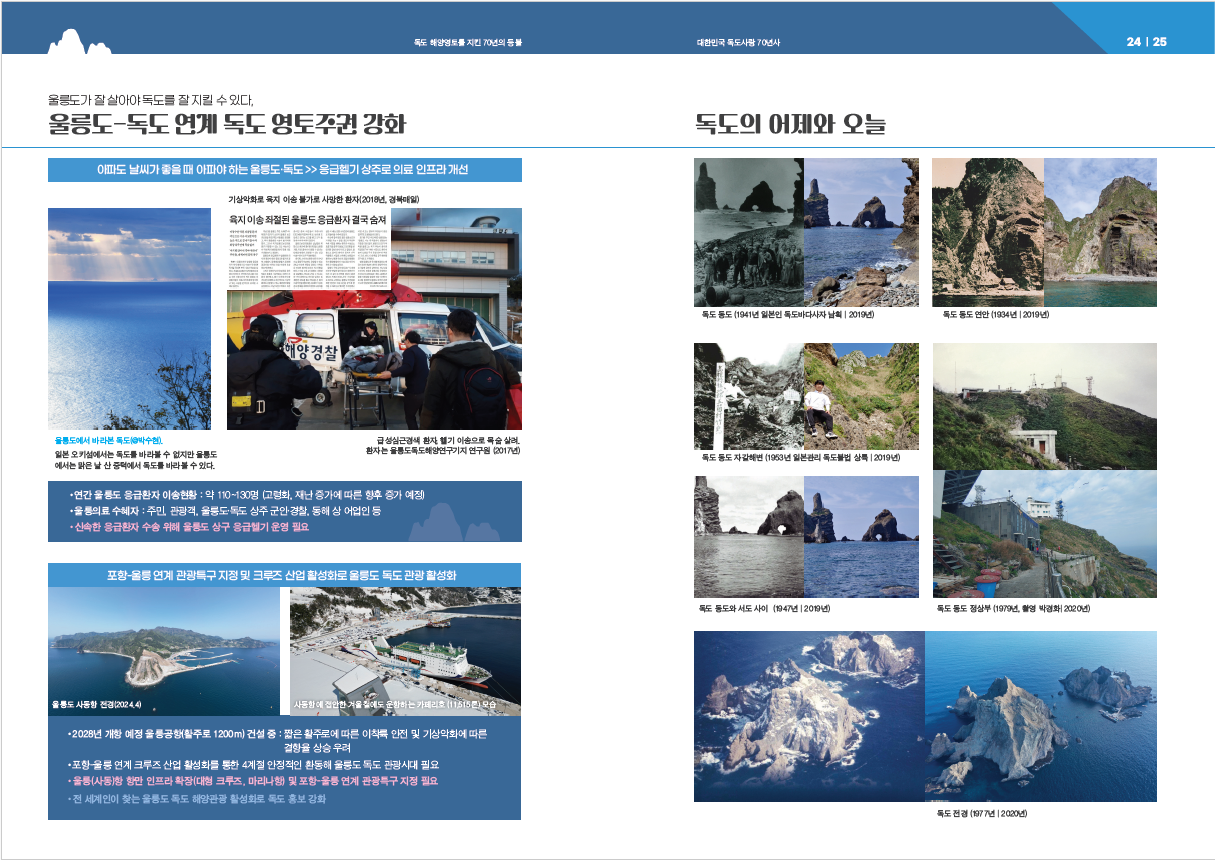
Task: Open the 2019 color photo of Dongdo arch rock shore
Action: click(x=862, y=232)
